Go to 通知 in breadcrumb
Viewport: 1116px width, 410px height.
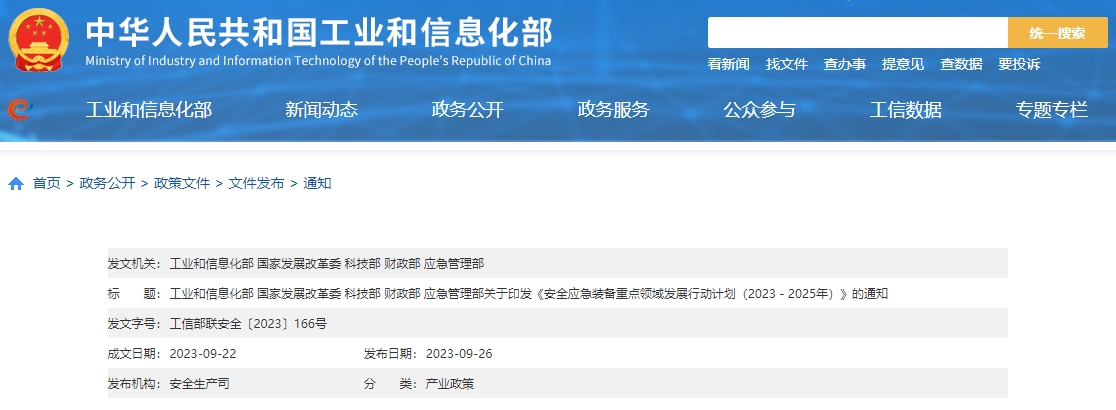click(x=317, y=184)
